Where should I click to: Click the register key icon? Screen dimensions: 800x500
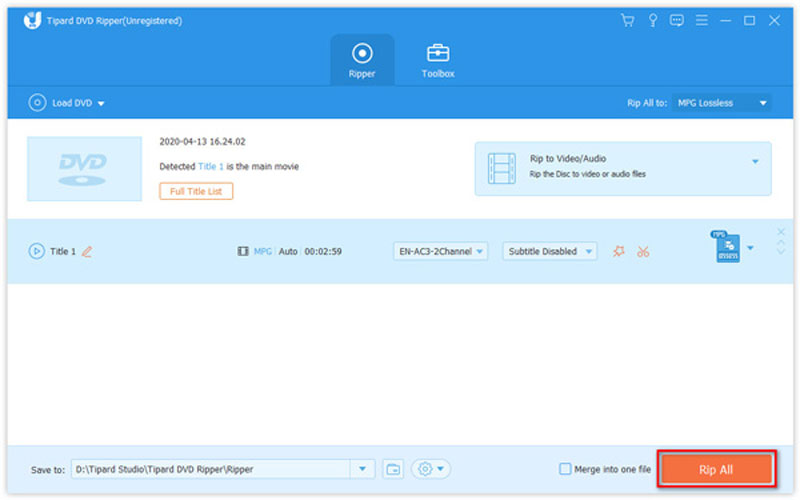pos(652,20)
